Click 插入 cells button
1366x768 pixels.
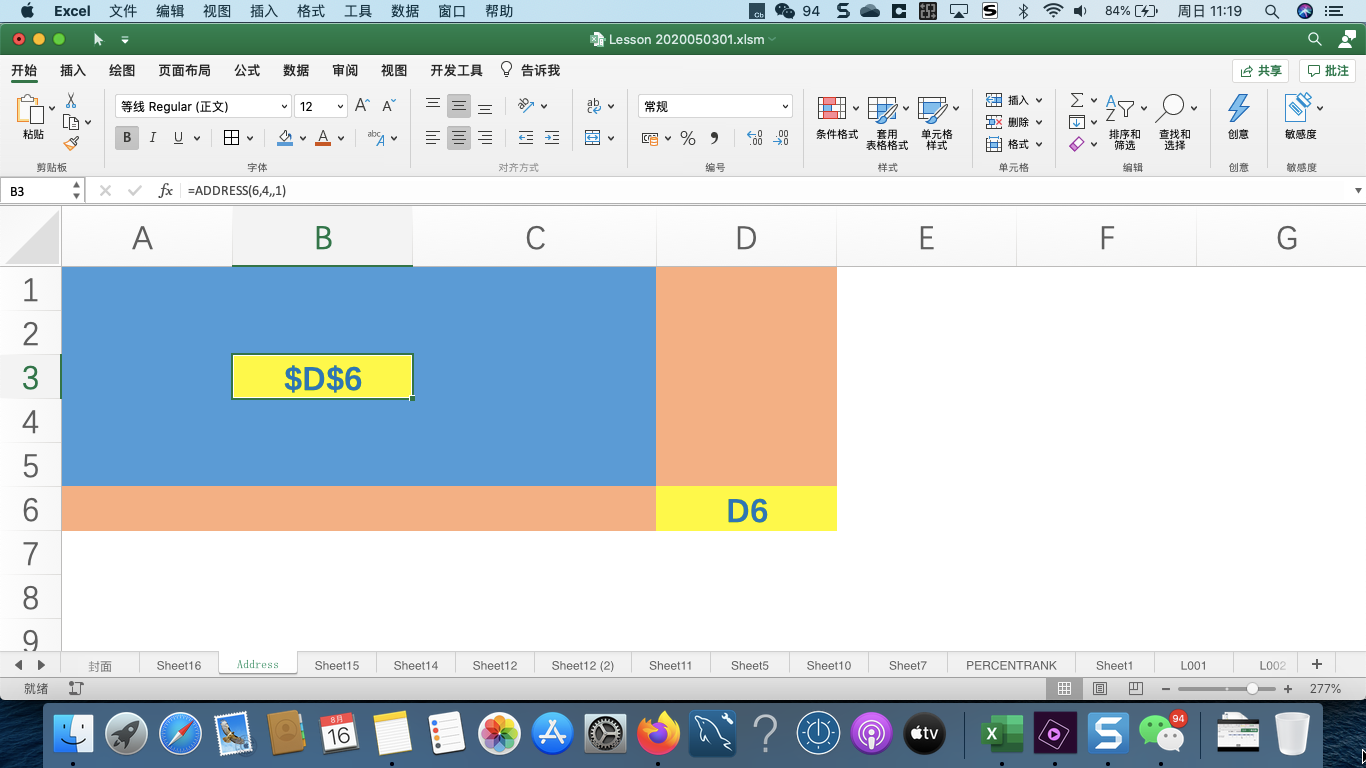(1014, 100)
